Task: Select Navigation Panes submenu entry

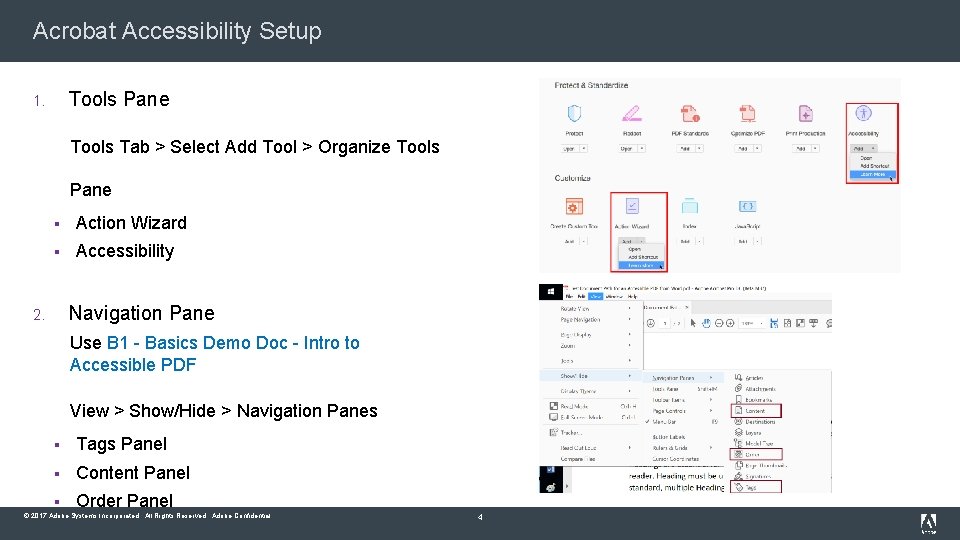Action: (681, 378)
